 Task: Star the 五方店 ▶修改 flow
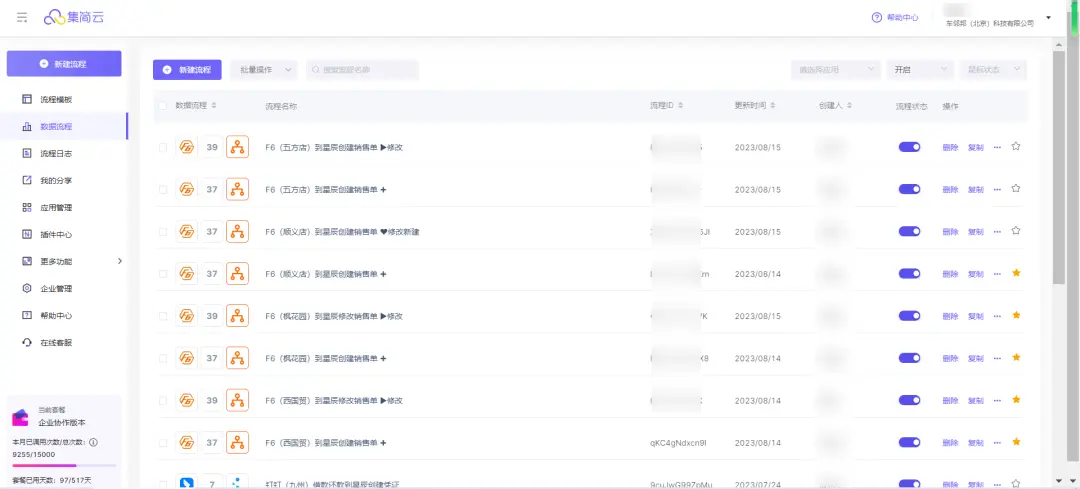coord(1016,146)
